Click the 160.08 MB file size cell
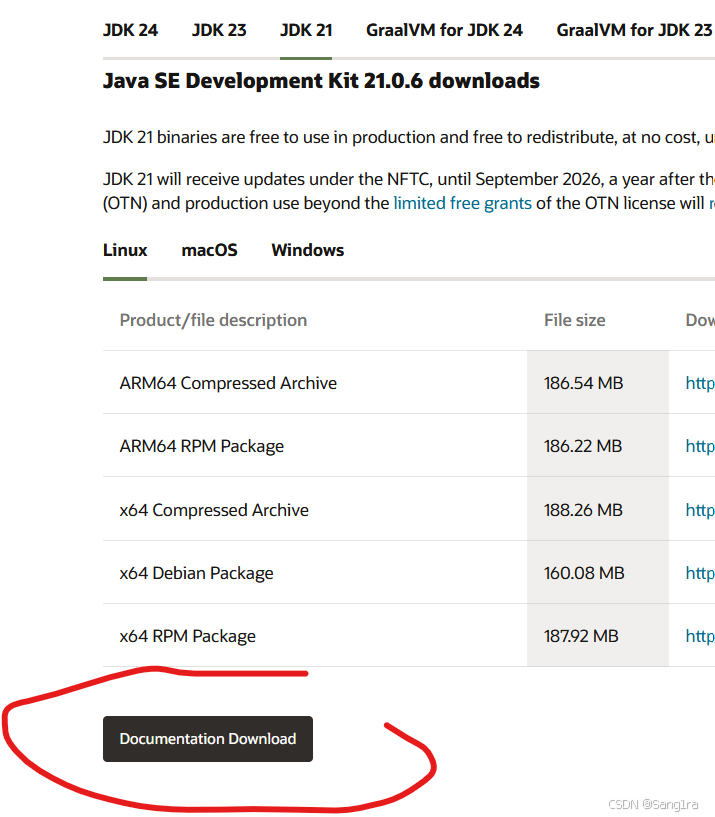 598,573
